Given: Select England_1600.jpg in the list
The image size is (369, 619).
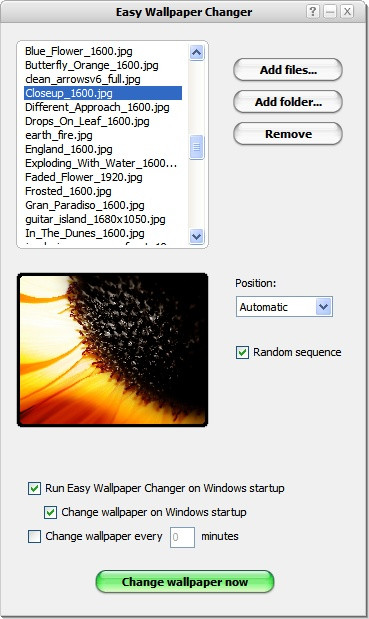Looking at the screenshot, I should pos(103,149).
